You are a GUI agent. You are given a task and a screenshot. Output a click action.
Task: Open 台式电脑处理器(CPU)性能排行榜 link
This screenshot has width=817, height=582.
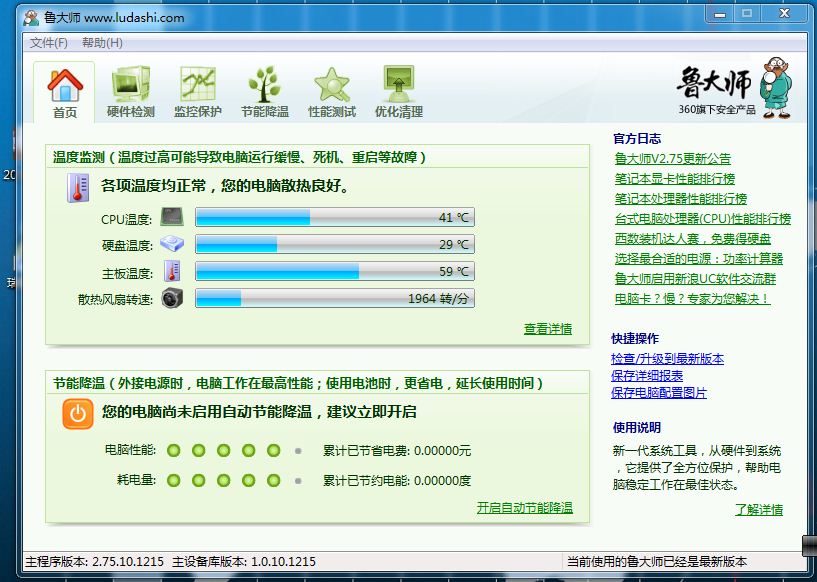click(703, 219)
